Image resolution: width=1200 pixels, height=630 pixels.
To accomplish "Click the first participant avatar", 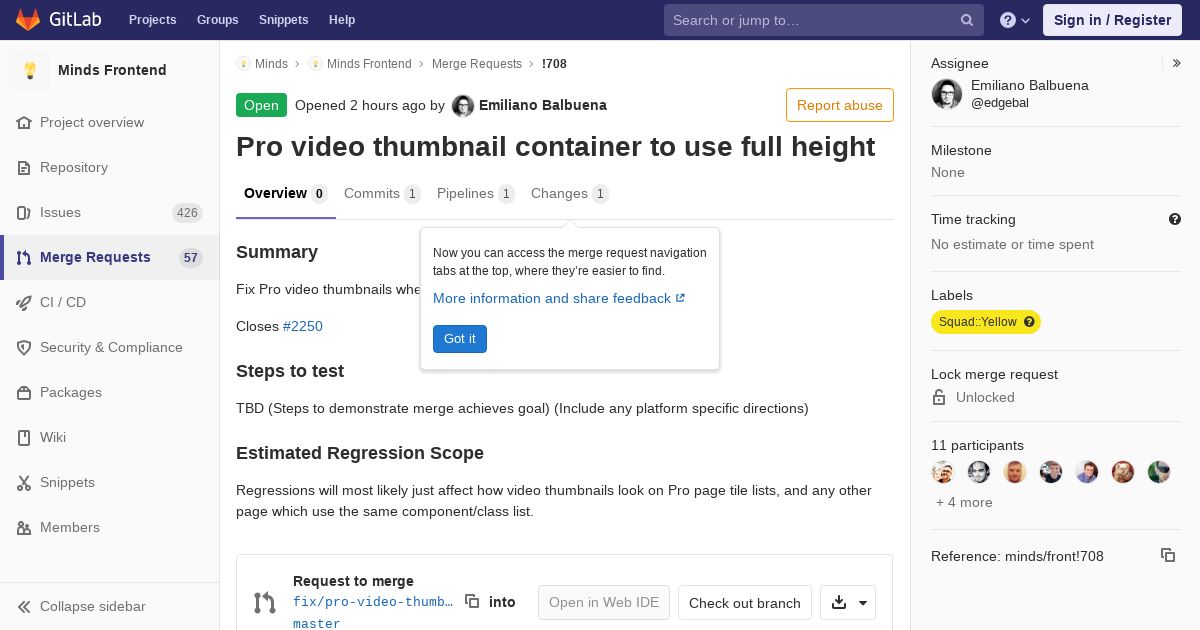I will tap(943, 472).
